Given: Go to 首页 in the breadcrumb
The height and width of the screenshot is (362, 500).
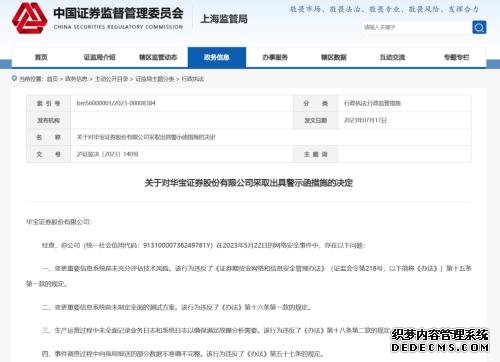Looking at the screenshot, I should tap(52, 79).
